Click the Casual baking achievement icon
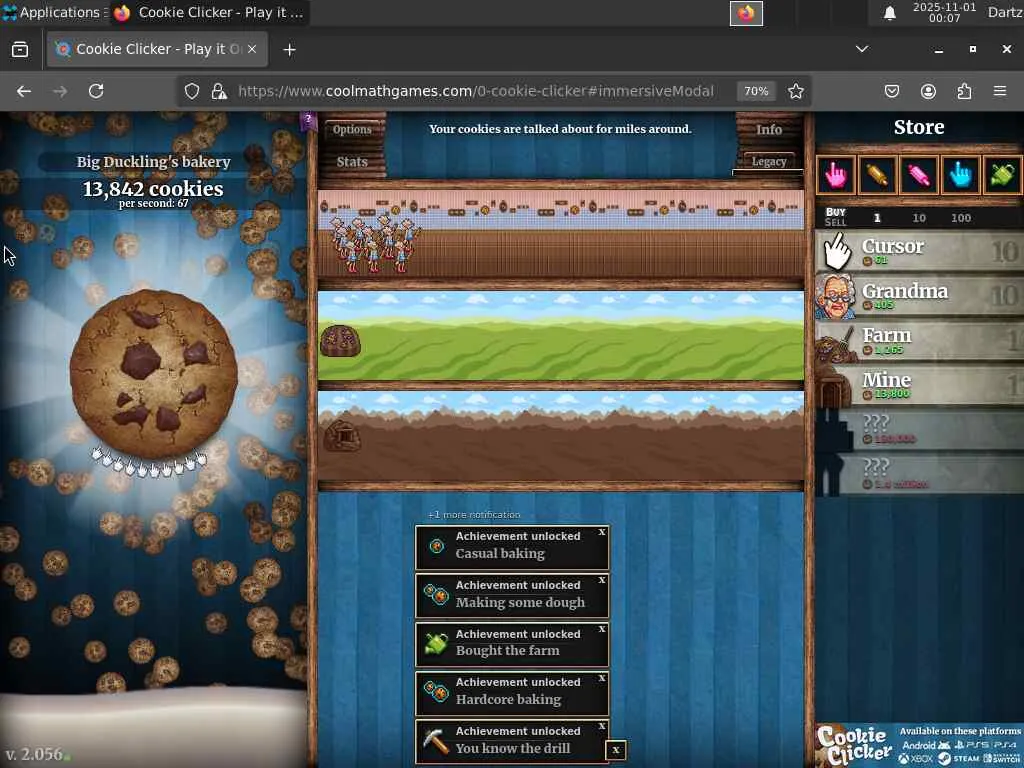1024x768 pixels. (x=436, y=547)
